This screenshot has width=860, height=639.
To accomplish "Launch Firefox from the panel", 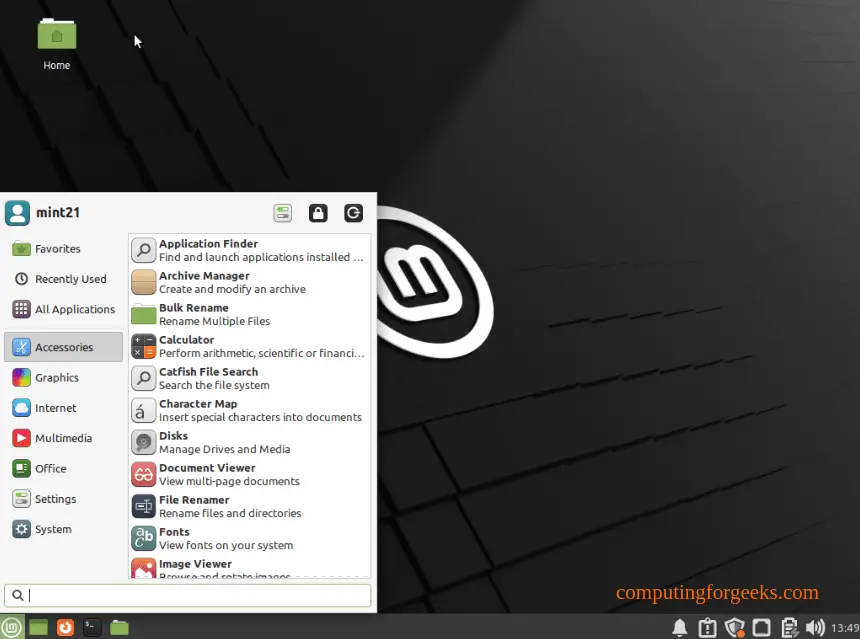I will [x=65, y=627].
